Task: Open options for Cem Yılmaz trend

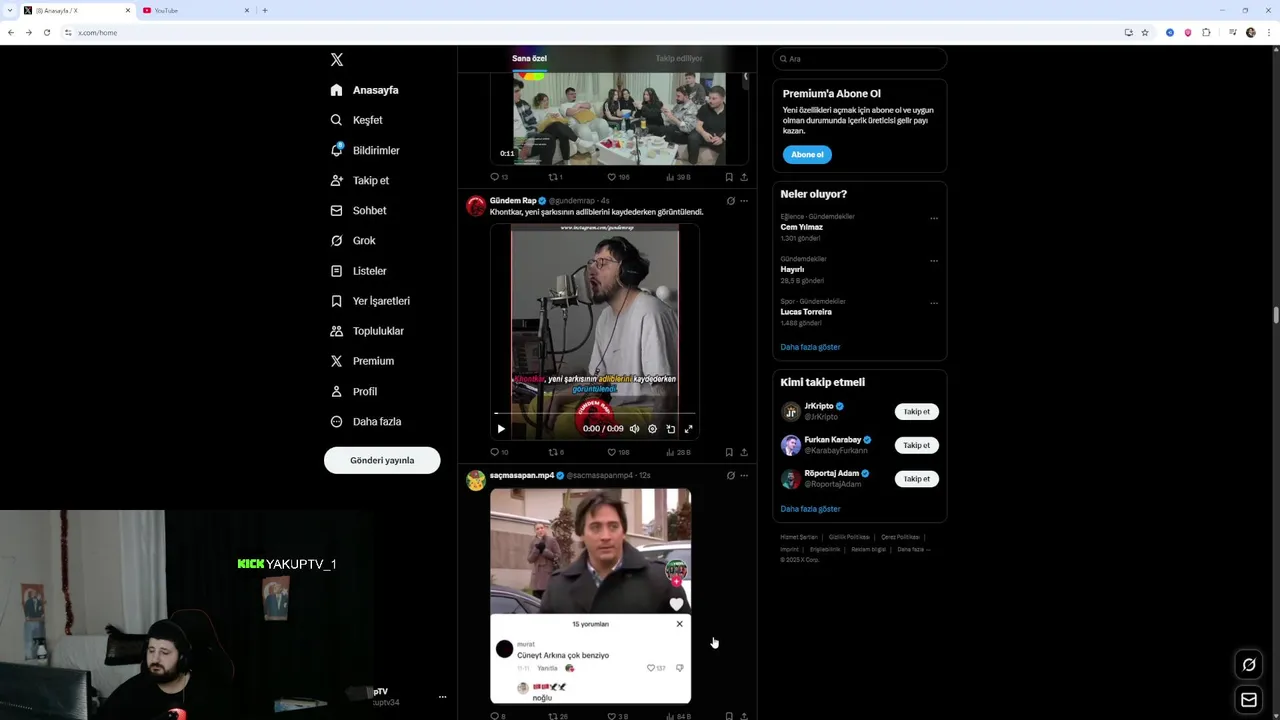Action: [x=934, y=218]
